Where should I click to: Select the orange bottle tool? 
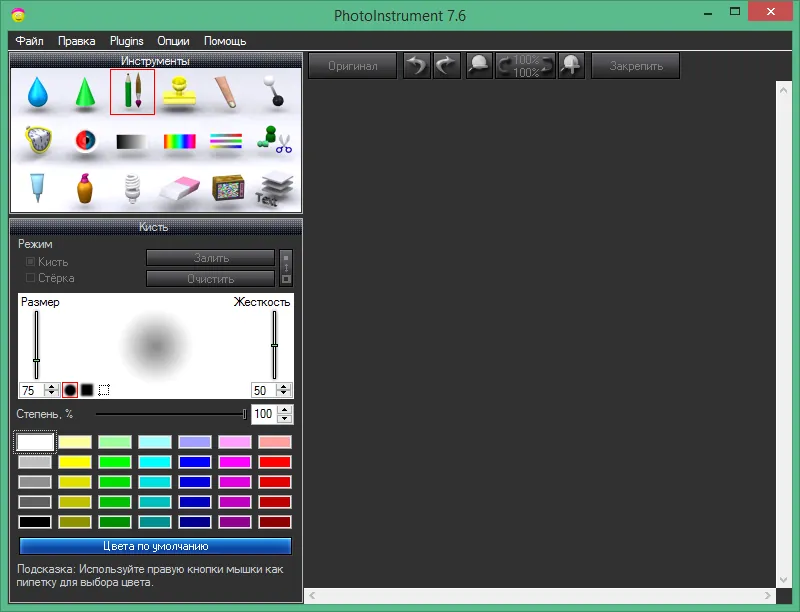[x=85, y=188]
